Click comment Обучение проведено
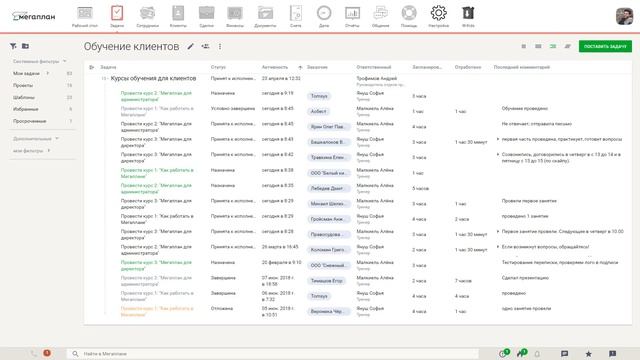 point(524,109)
